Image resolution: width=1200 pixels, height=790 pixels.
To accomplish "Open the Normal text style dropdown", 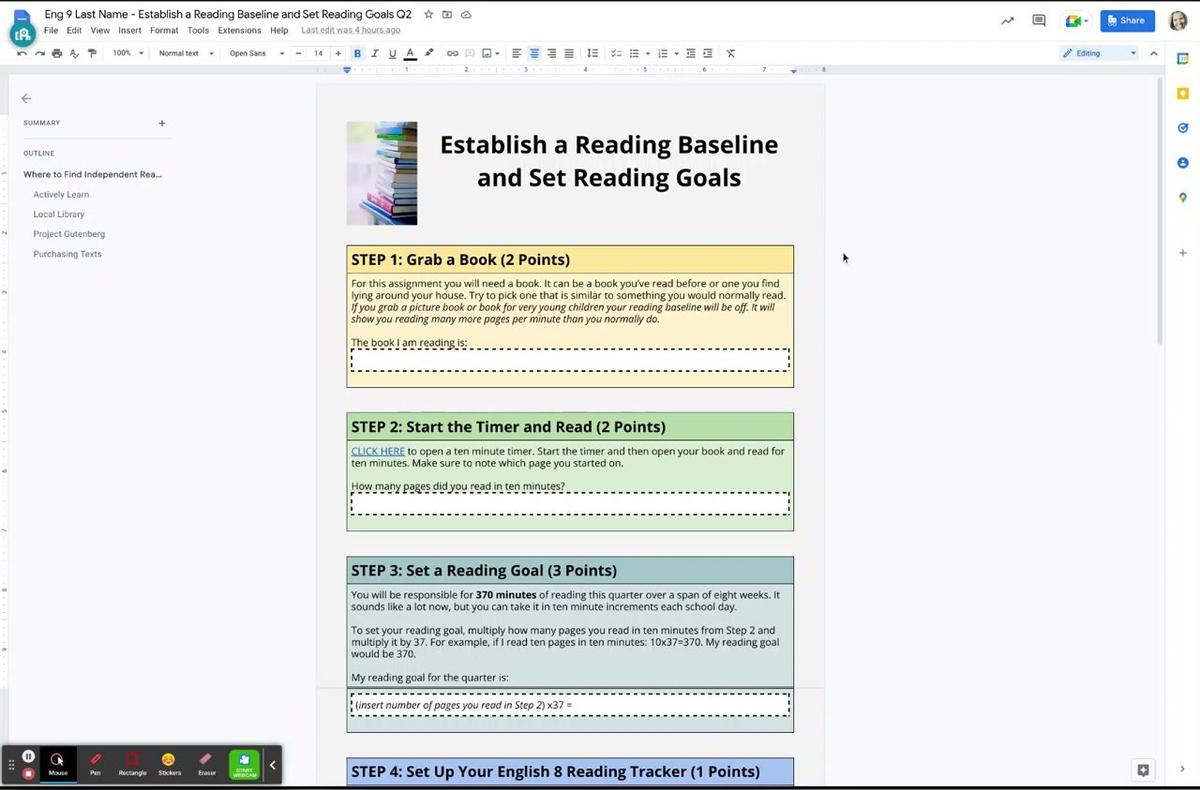I will point(186,53).
